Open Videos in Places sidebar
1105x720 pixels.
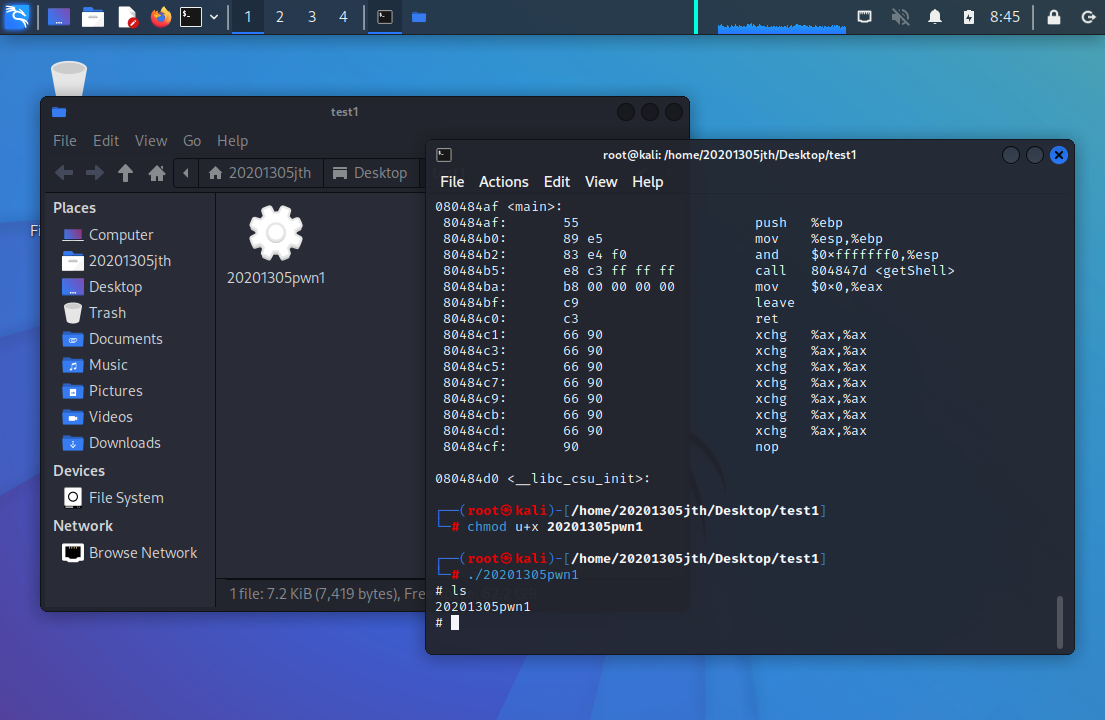98,417
